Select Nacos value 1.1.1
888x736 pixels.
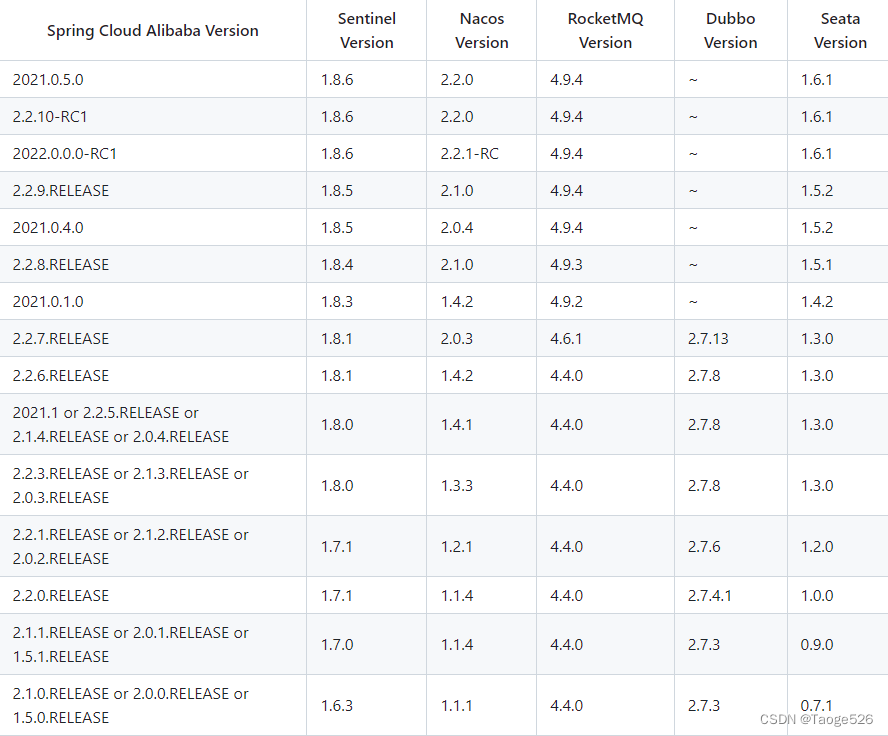(456, 706)
